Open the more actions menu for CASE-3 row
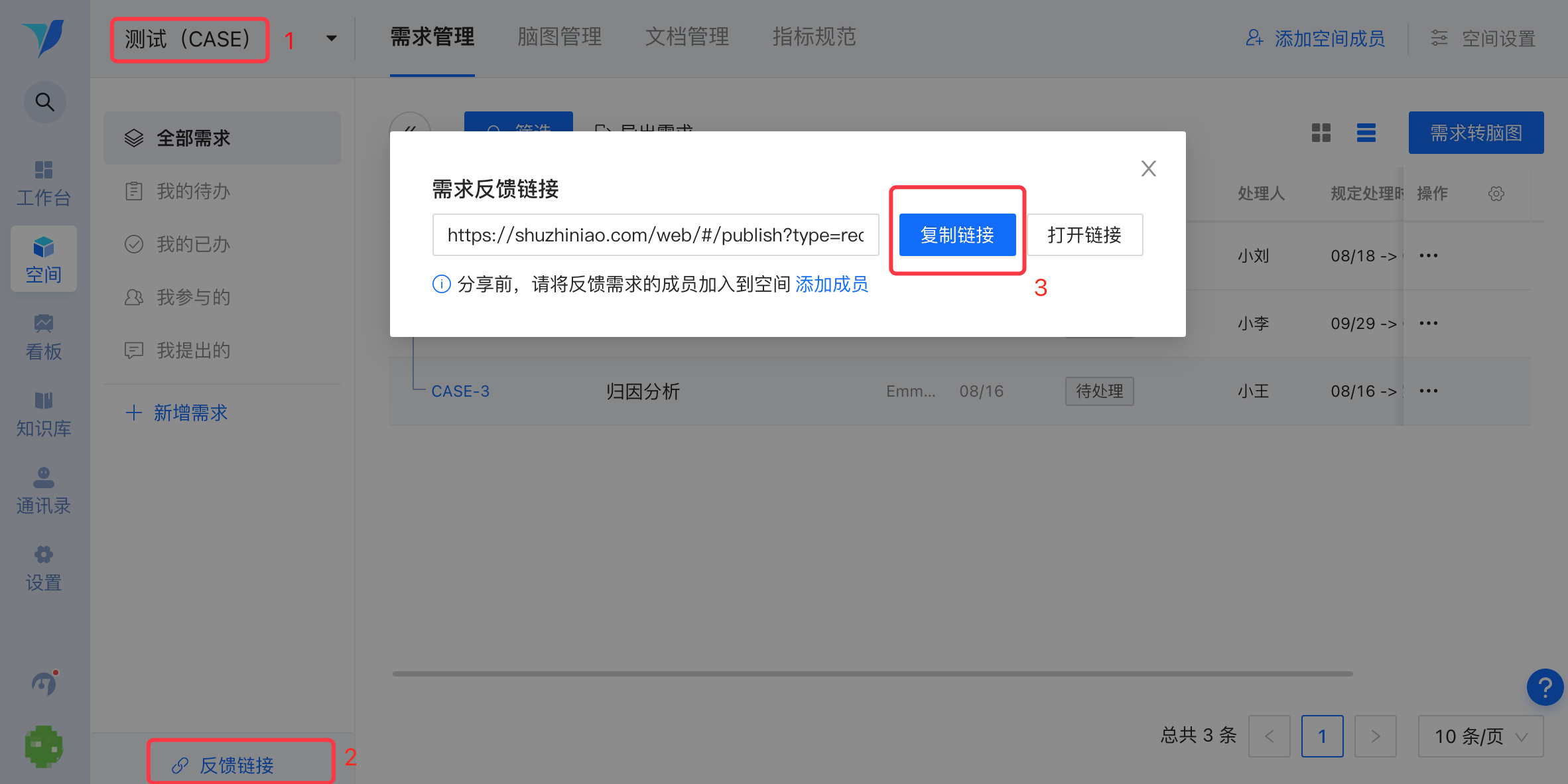The width and height of the screenshot is (1568, 784). pos(1428,391)
